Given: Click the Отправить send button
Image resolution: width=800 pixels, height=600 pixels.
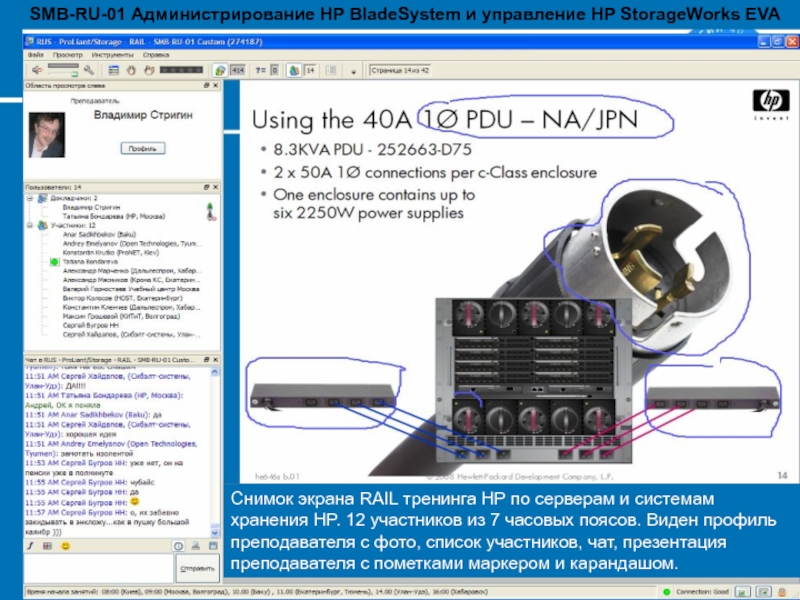Looking at the screenshot, I should click(198, 568).
